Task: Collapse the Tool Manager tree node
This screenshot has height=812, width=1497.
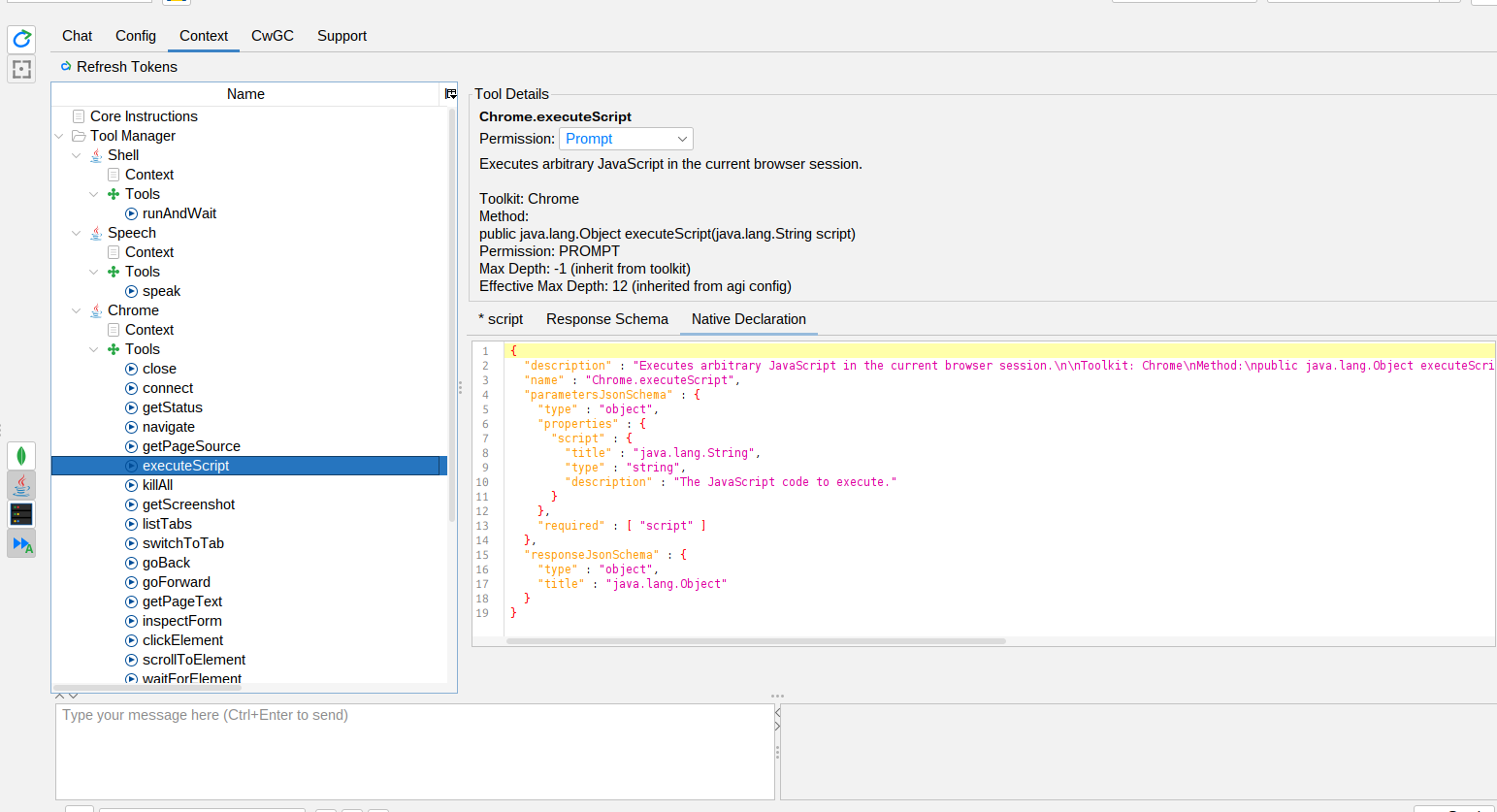Action: [59, 136]
